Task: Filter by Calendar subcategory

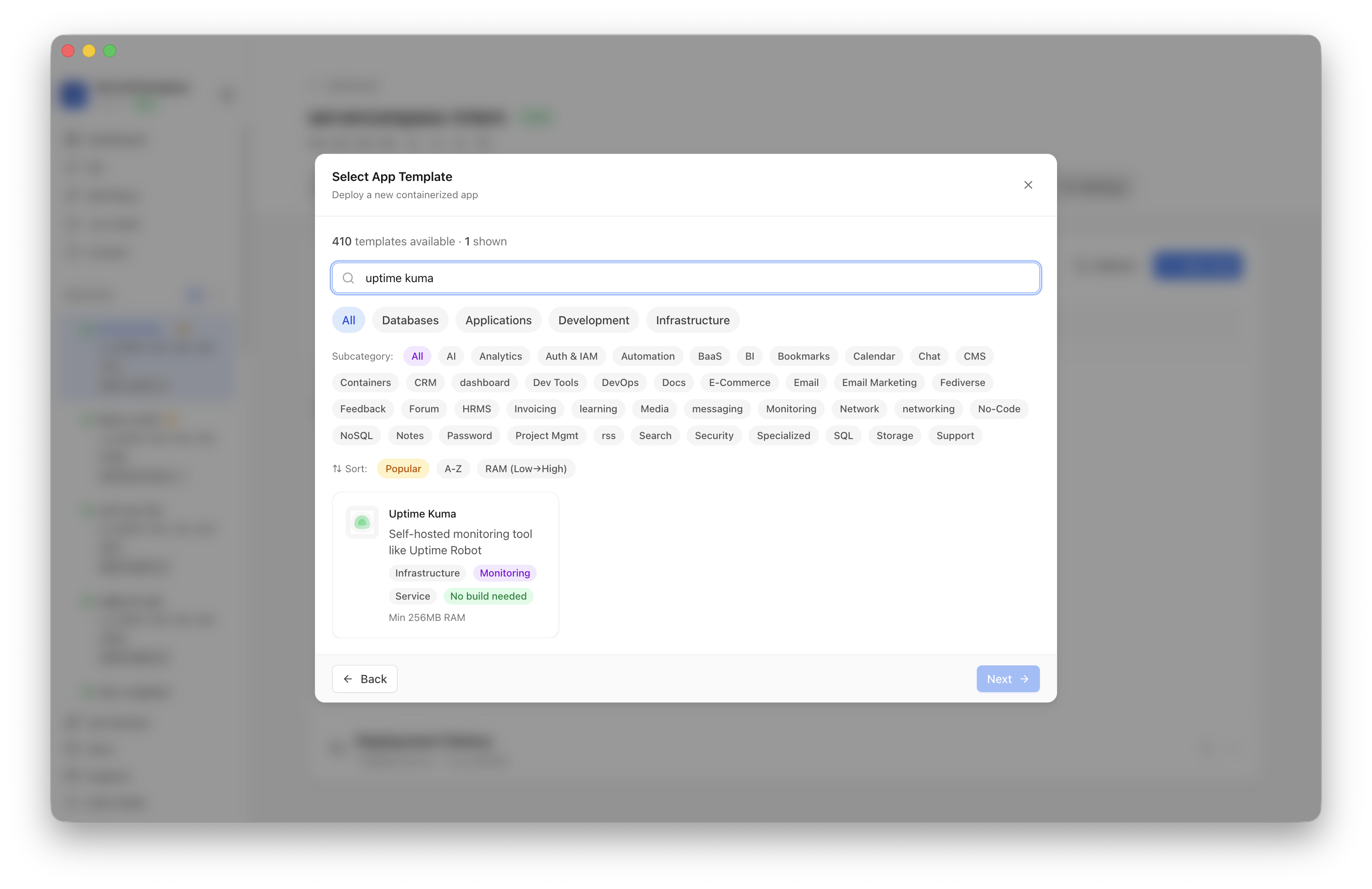Action: 874,356
